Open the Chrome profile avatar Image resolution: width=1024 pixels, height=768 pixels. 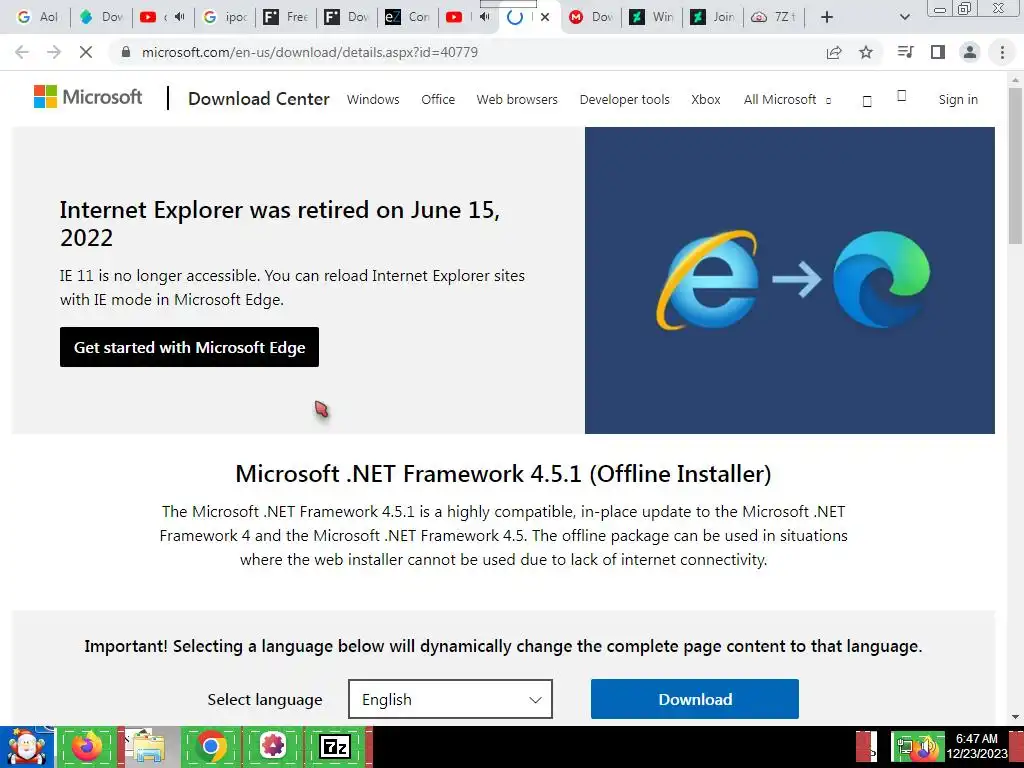click(x=970, y=52)
